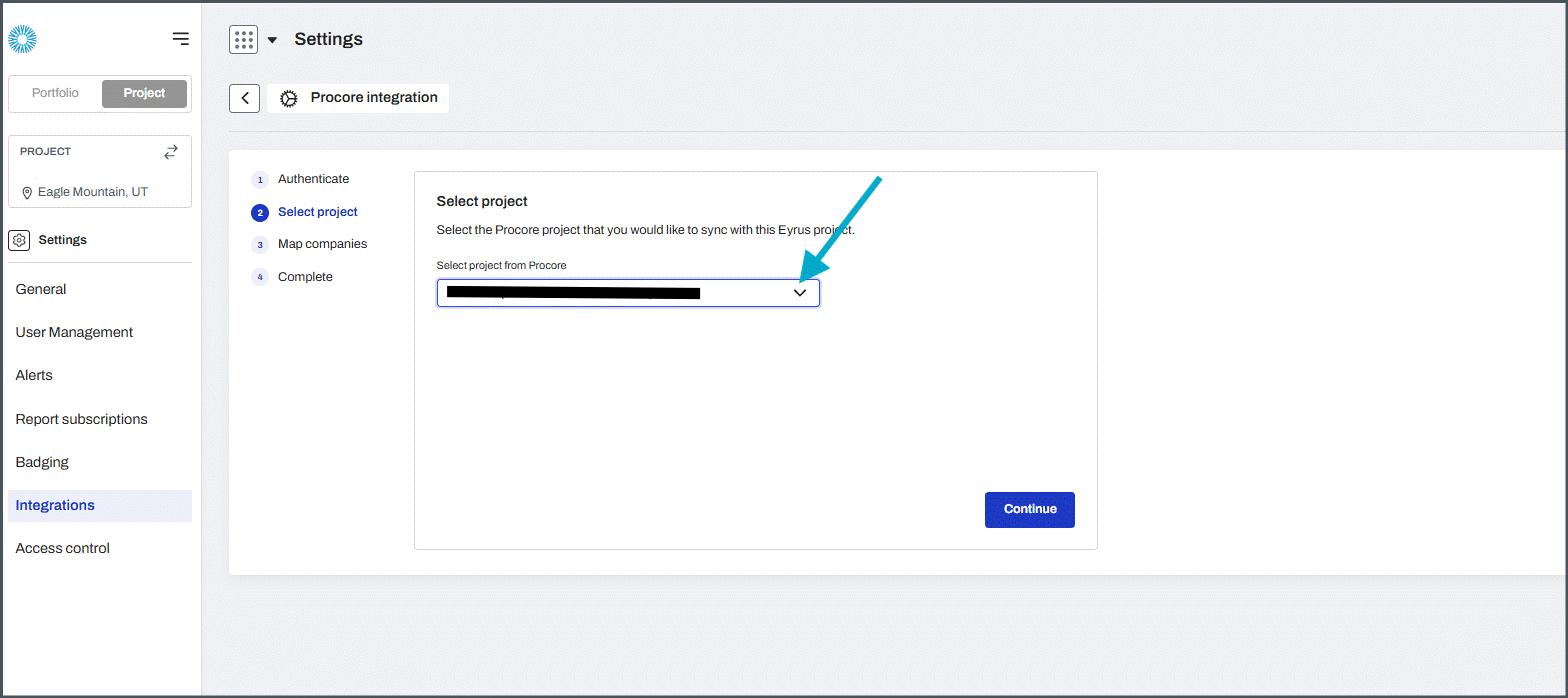Switch to the Project tab
1568x698 pixels.
tap(144, 93)
